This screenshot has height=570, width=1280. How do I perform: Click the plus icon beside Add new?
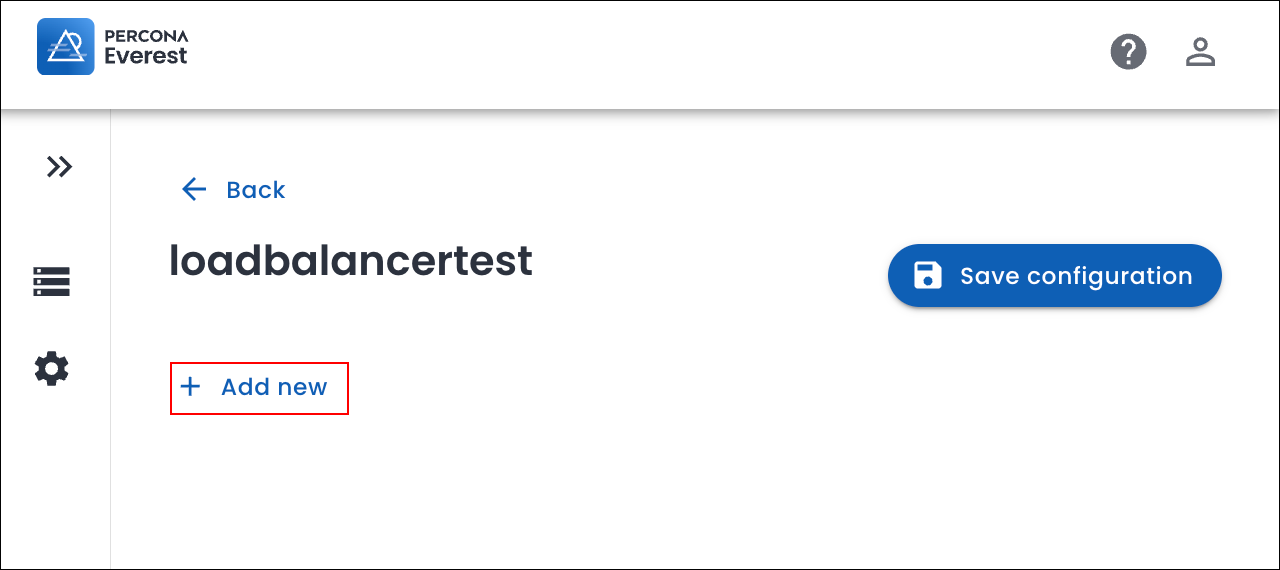point(190,387)
